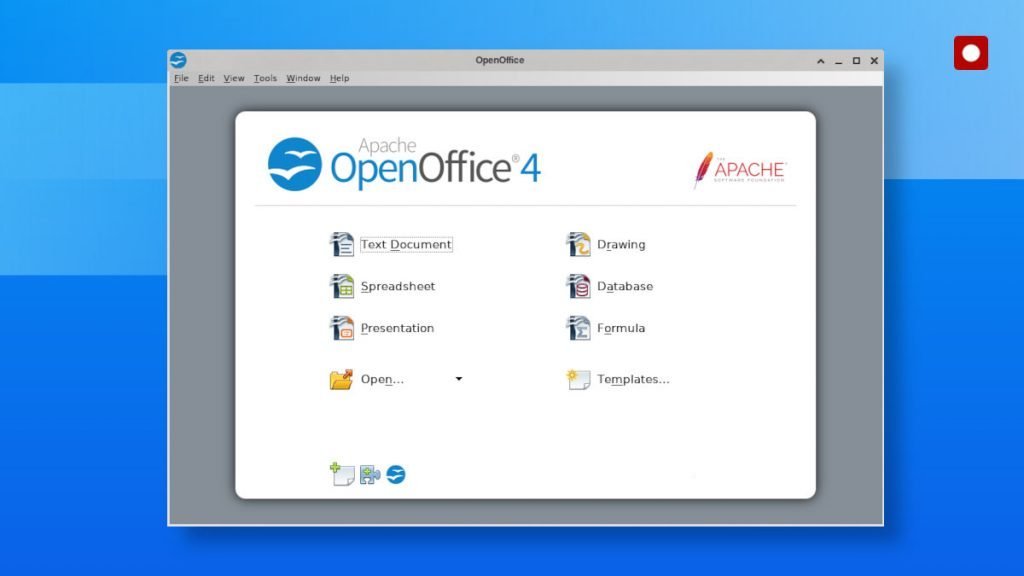Click the extensions puzzle icon
Viewport: 1024px width, 576px height.
tap(370, 475)
